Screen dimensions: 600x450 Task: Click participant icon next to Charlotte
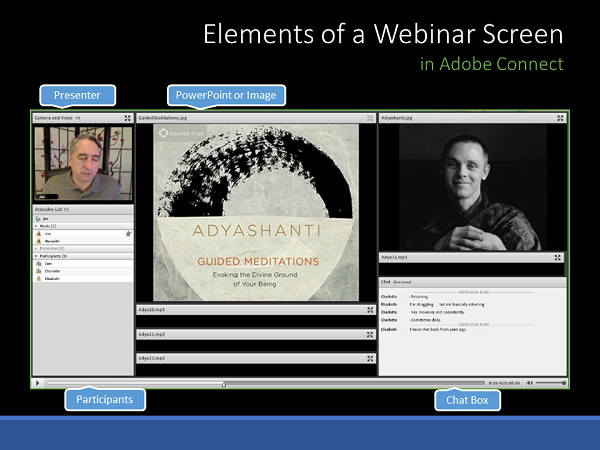click(39, 271)
